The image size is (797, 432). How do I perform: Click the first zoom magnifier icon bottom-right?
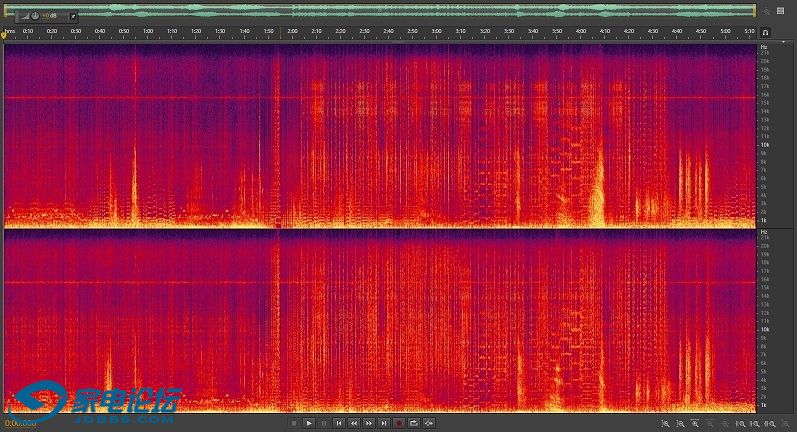tap(665, 423)
